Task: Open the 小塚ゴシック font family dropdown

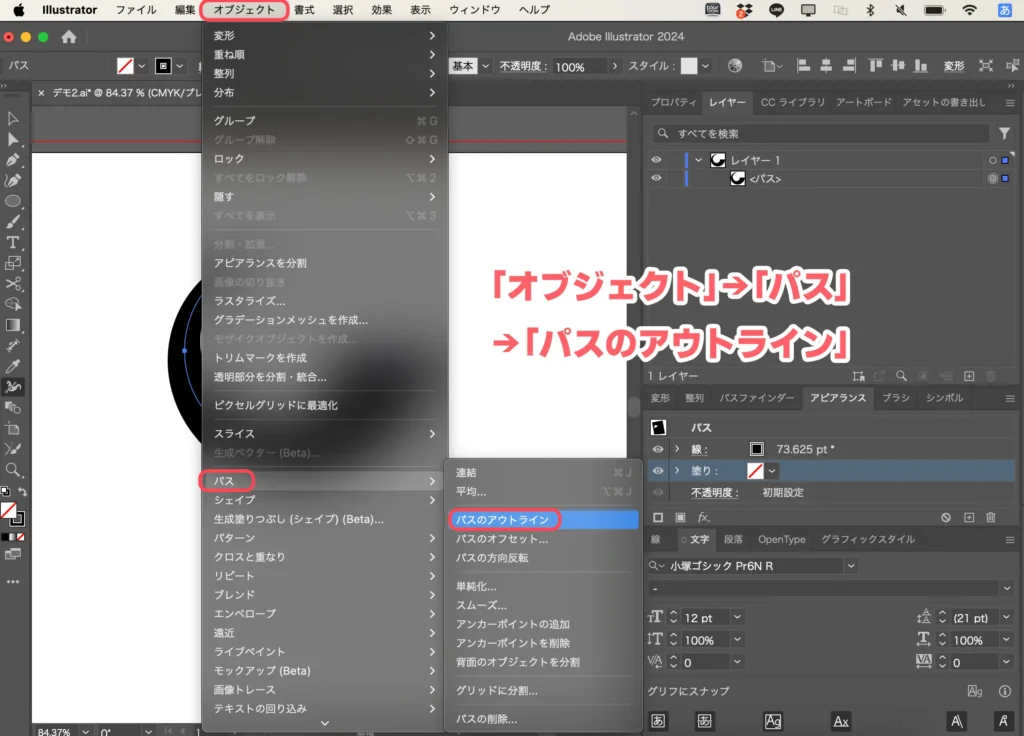Action: tap(851, 566)
